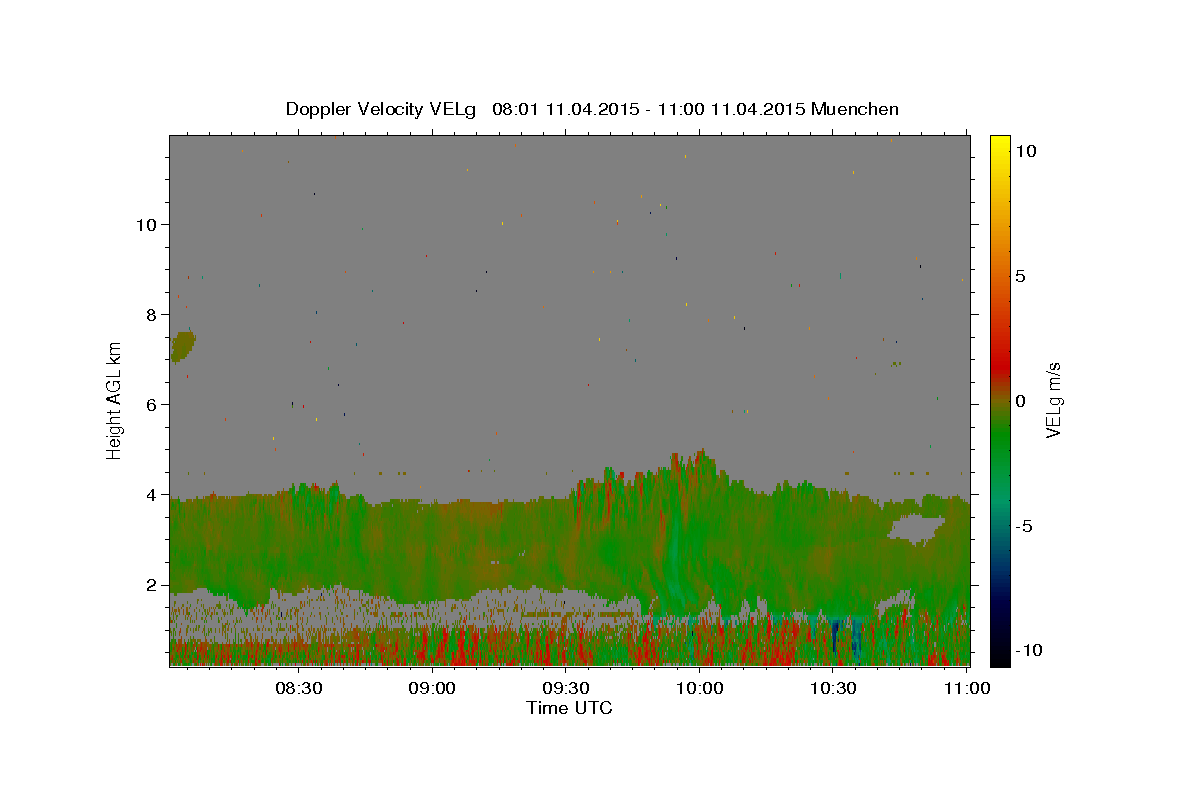Click the black bottom of the colorbar
This screenshot has height=800, width=1200.
[x=999, y=657]
